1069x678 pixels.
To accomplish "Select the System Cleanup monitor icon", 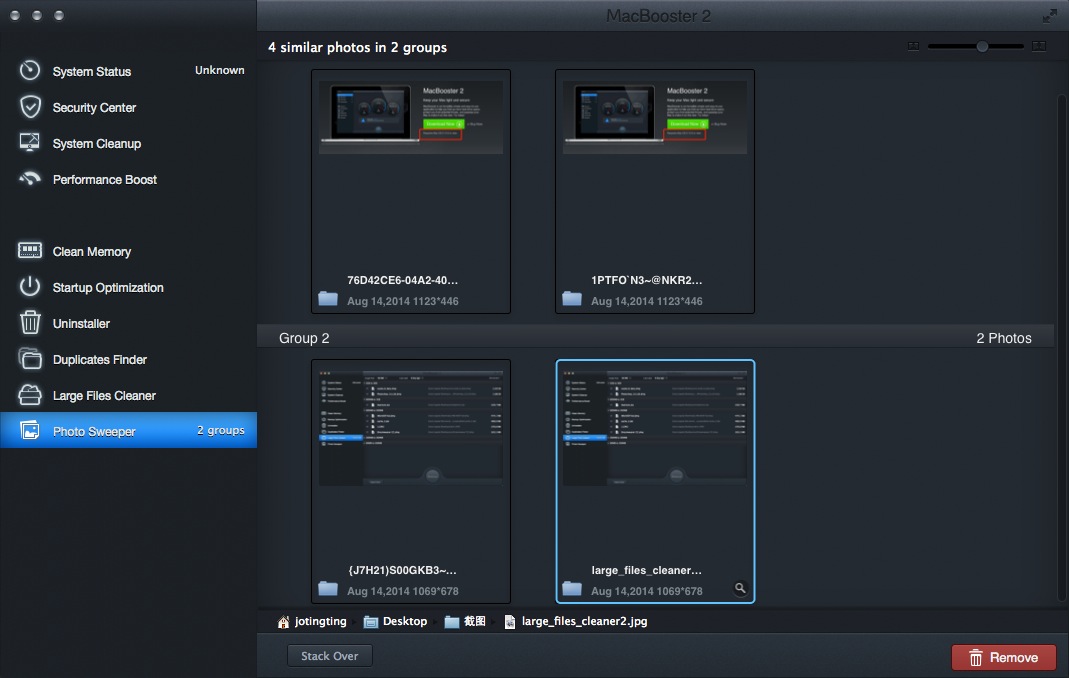I will (30, 143).
